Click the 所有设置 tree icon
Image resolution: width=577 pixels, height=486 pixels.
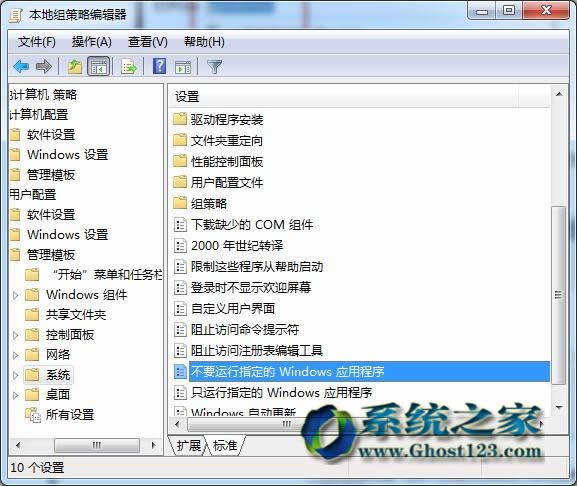[x=33, y=415]
